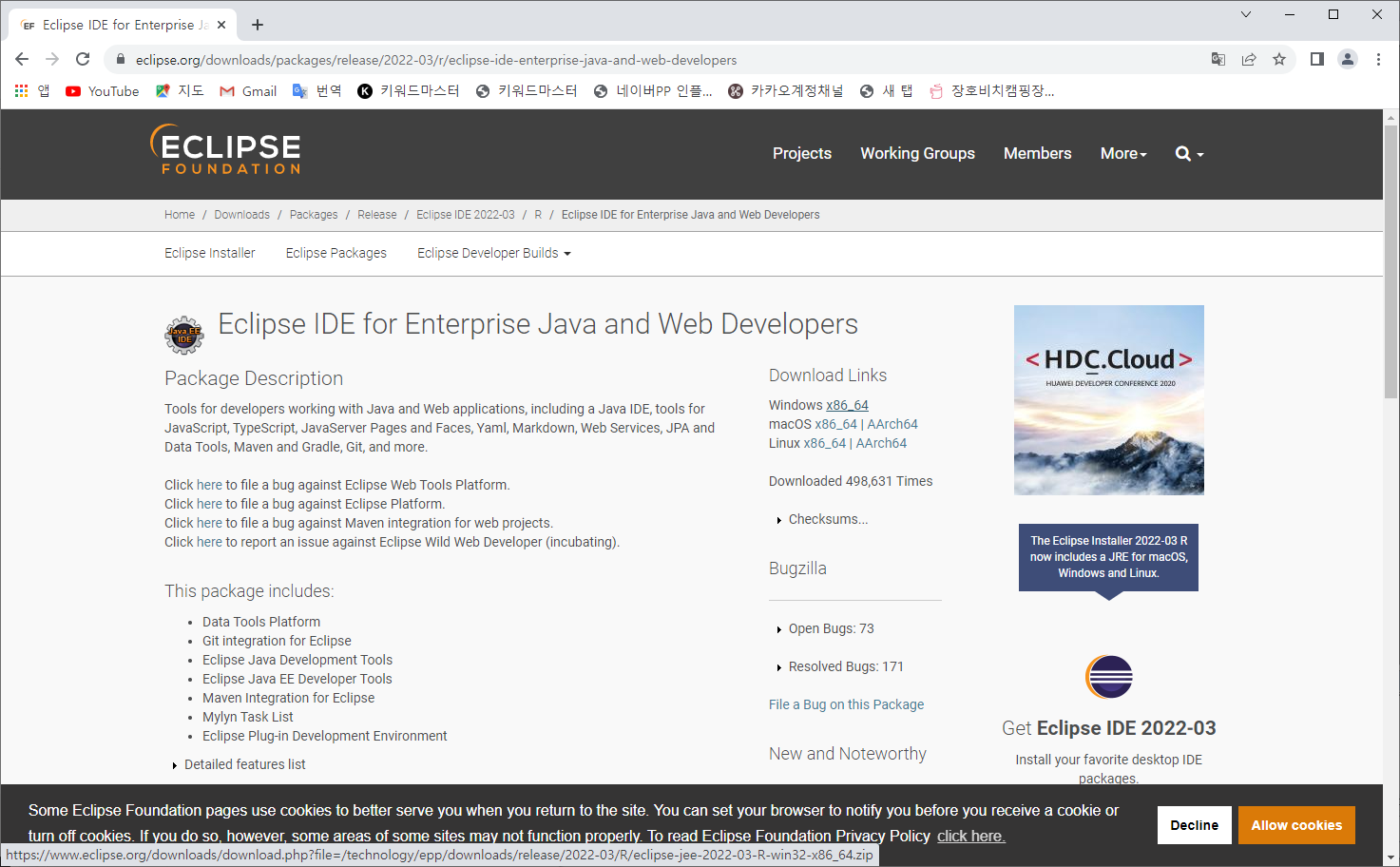Click Eclipse IDE 2022-03 breadcrumb
The image size is (1400, 867).
tap(466, 215)
